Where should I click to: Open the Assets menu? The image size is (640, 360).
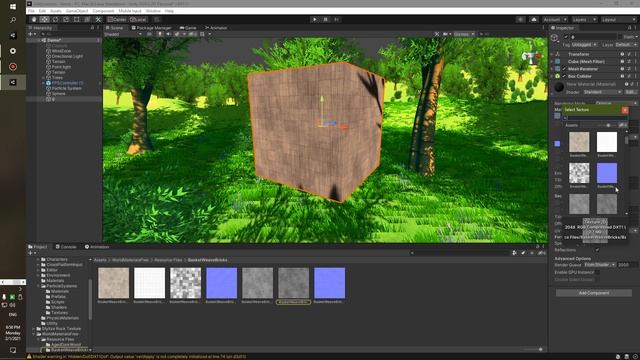56,11
